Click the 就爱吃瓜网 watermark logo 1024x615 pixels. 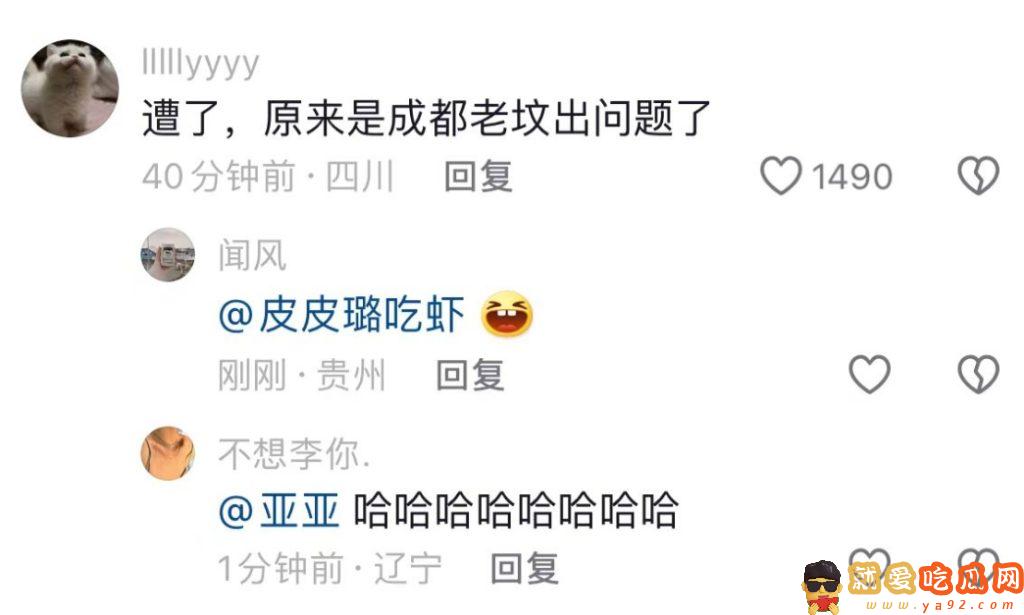coord(912,586)
